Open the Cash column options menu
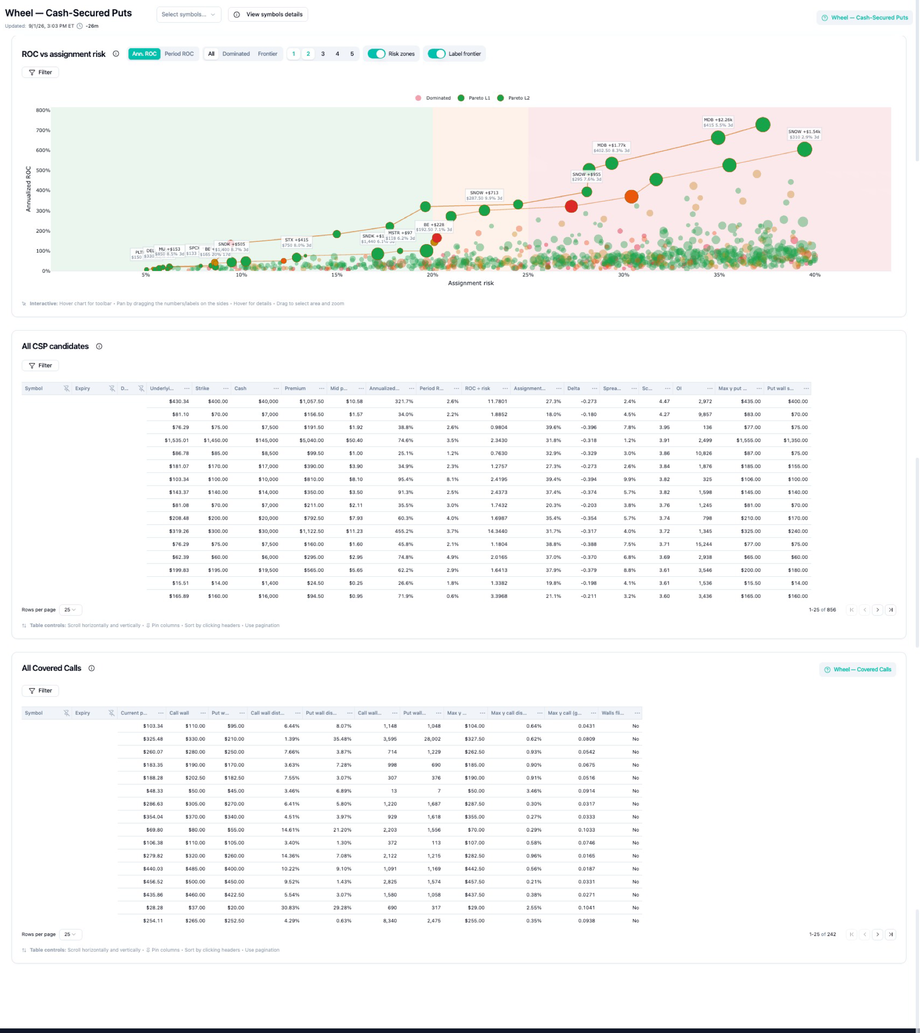This screenshot has height=1033, width=920. point(276,389)
